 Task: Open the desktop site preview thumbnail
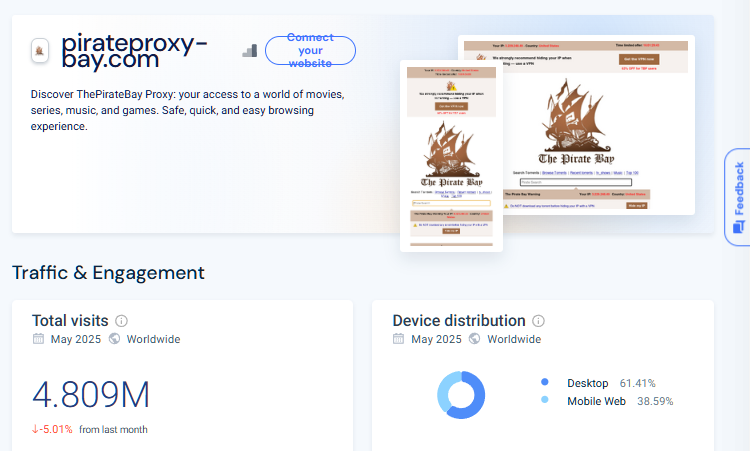pyautogui.click(x=598, y=124)
